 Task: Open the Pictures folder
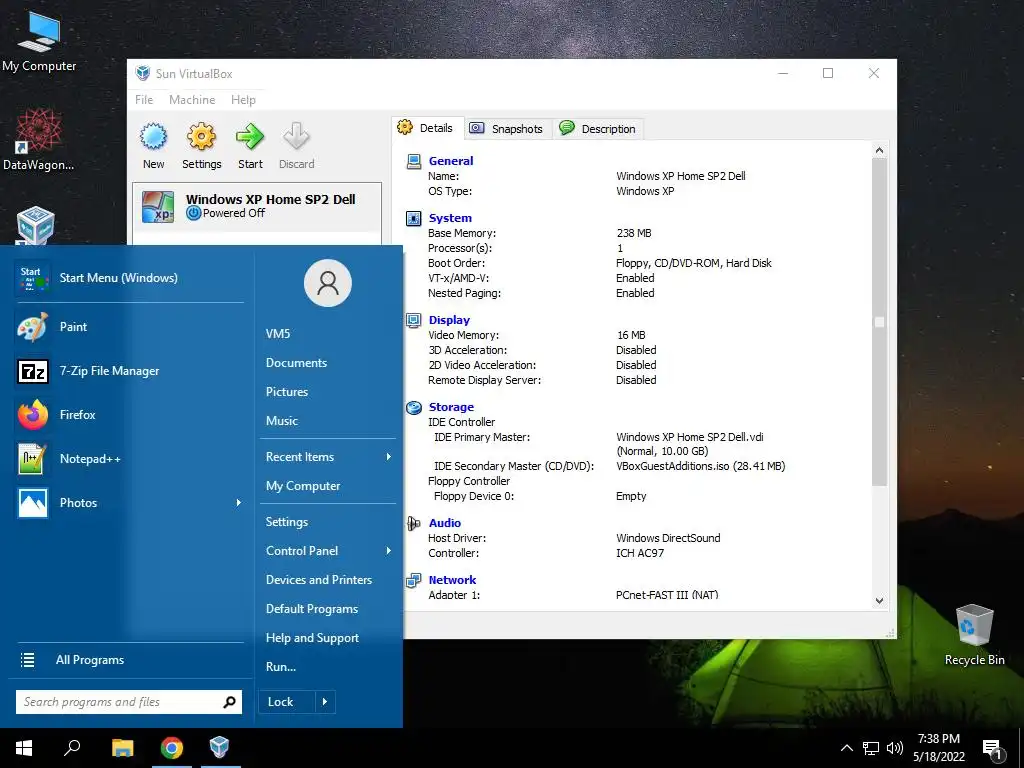tap(287, 392)
